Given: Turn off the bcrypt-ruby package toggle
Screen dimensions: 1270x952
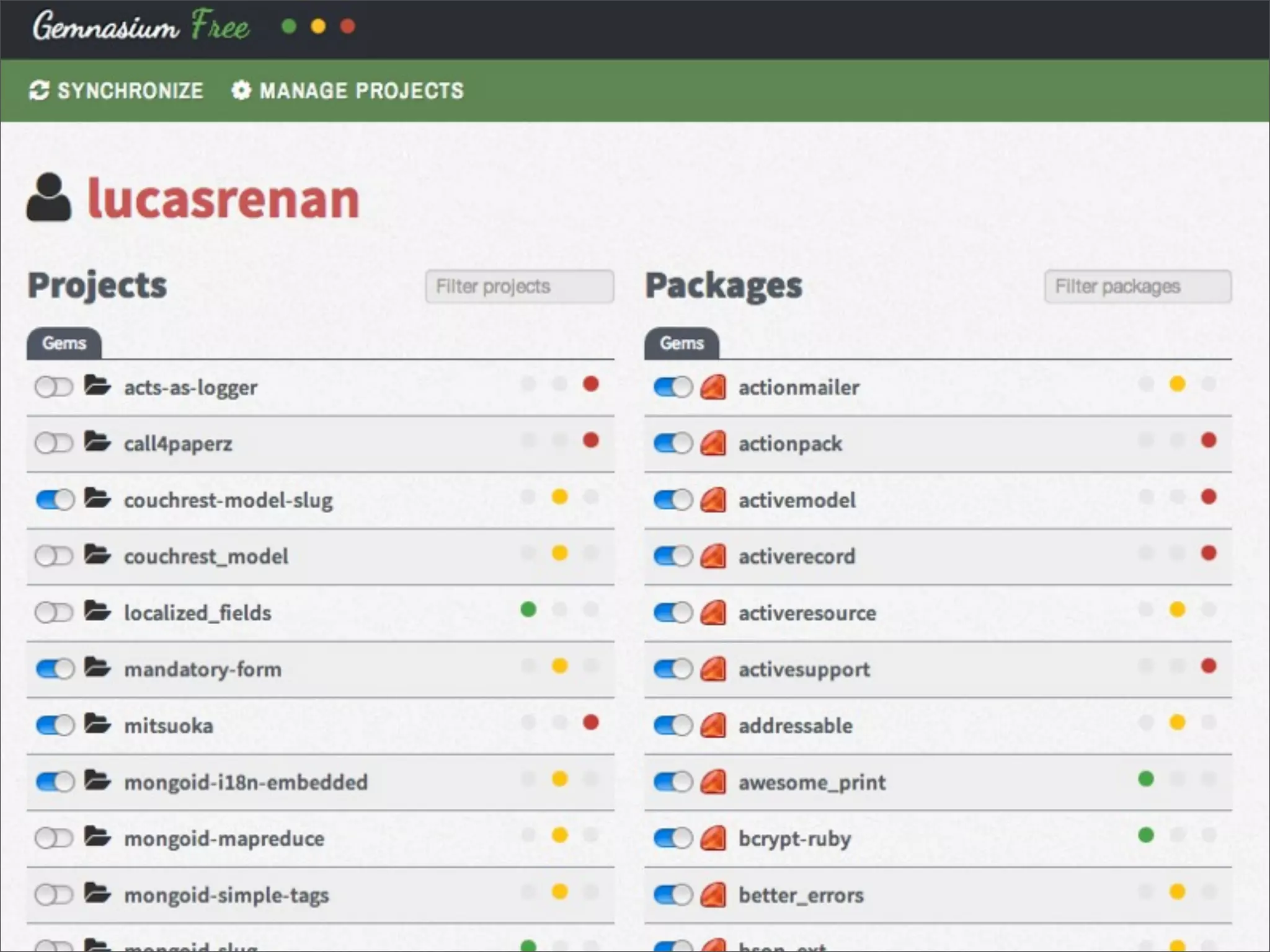Looking at the screenshot, I should (673, 838).
